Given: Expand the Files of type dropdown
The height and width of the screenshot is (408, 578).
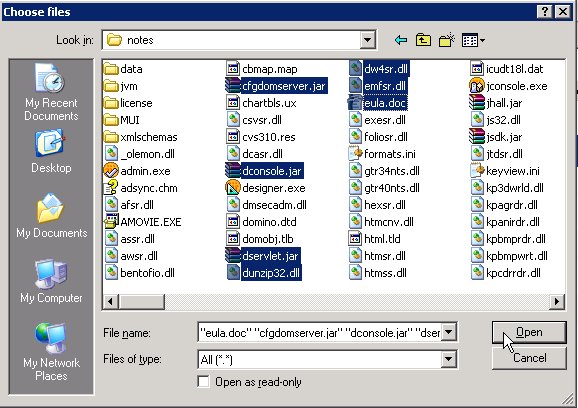Looking at the screenshot, I should click(x=449, y=359).
